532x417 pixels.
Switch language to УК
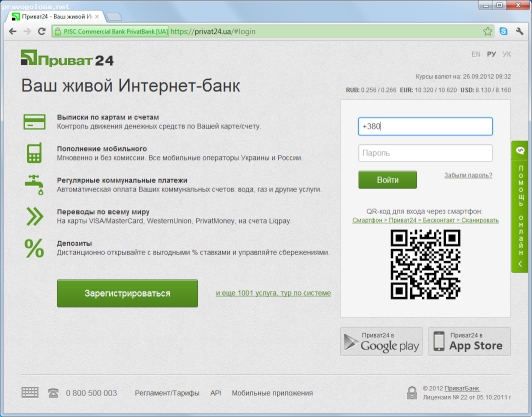tap(507, 54)
